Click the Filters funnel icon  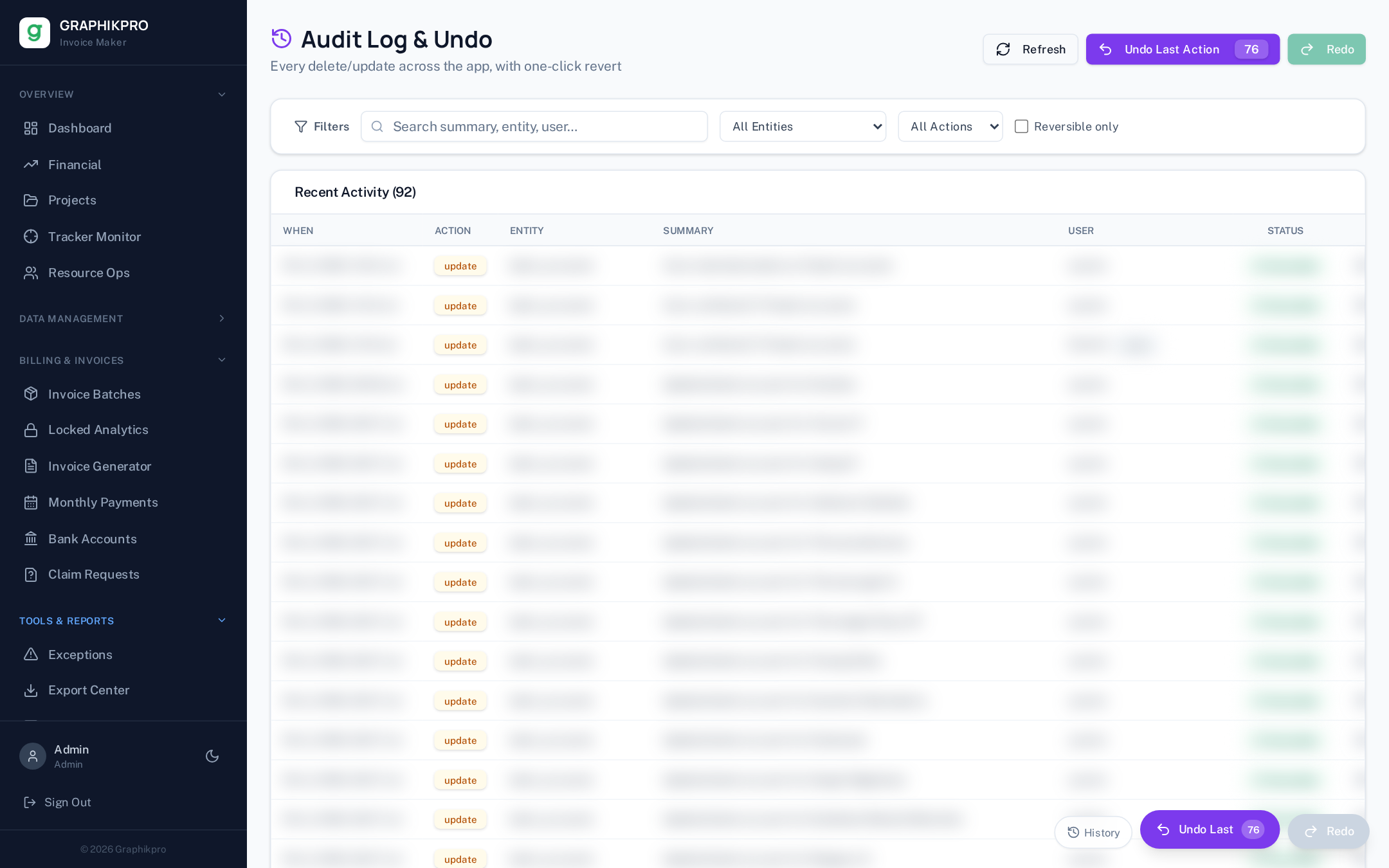click(300, 127)
